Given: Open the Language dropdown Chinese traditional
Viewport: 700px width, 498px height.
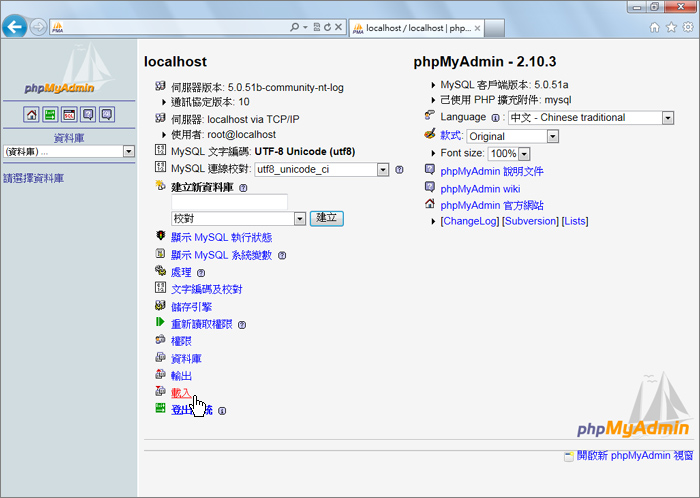Looking at the screenshot, I should click(591, 118).
